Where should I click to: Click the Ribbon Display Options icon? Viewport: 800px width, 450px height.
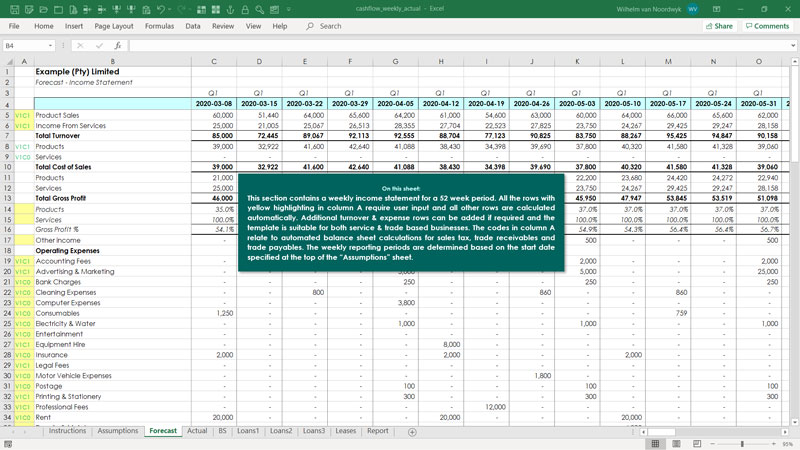716,9
